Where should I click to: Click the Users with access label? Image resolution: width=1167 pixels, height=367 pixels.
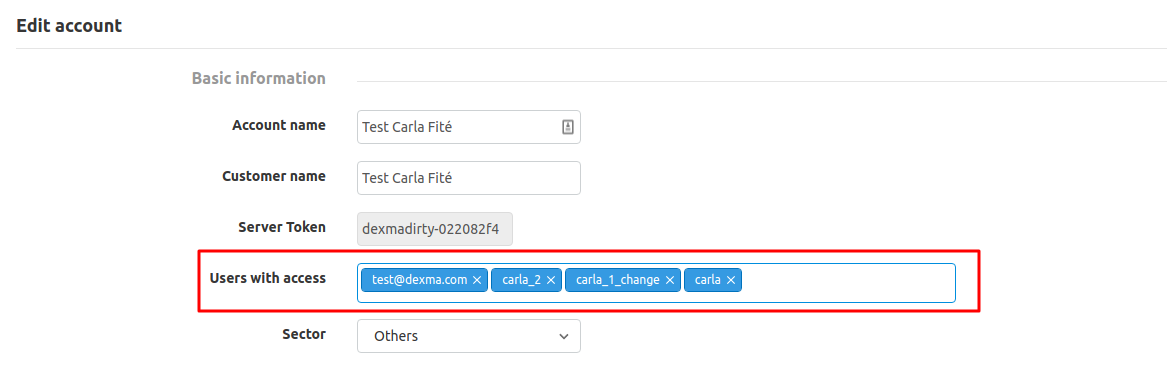(268, 278)
